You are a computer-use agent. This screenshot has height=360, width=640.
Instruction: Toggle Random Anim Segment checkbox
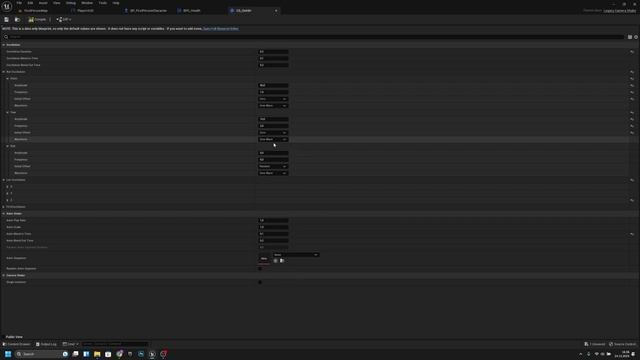click(x=260, y=269)
